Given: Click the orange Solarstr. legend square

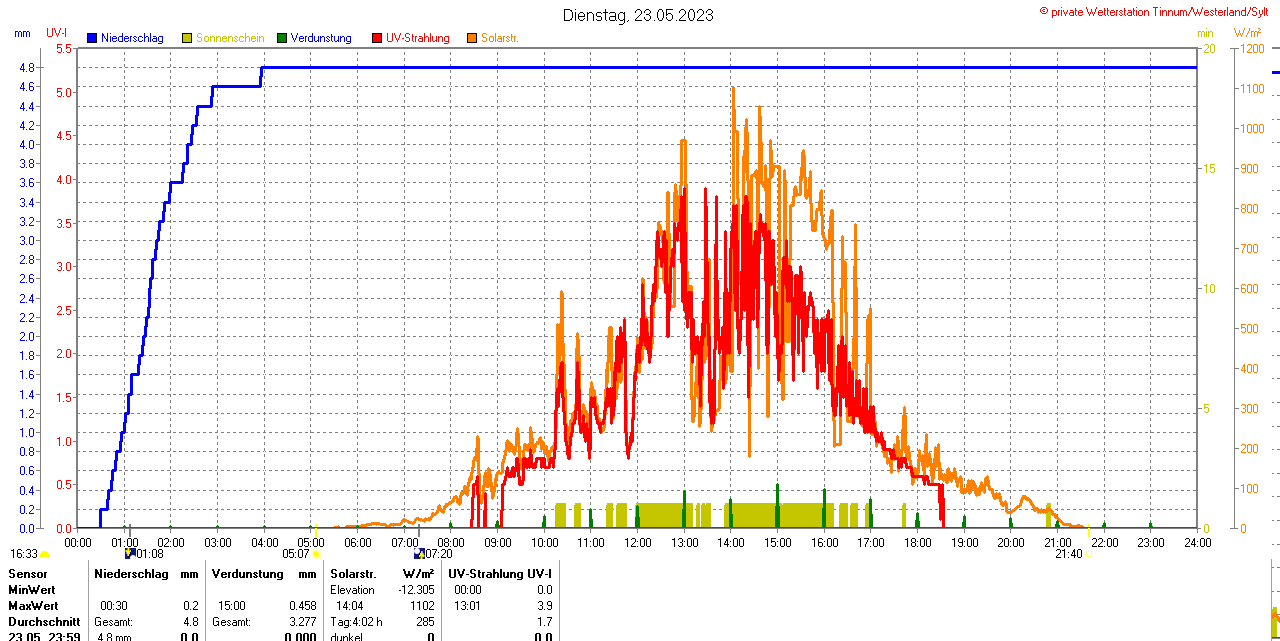Looking at the screenshot, I should pyautogui.click(x=472, y=38).
